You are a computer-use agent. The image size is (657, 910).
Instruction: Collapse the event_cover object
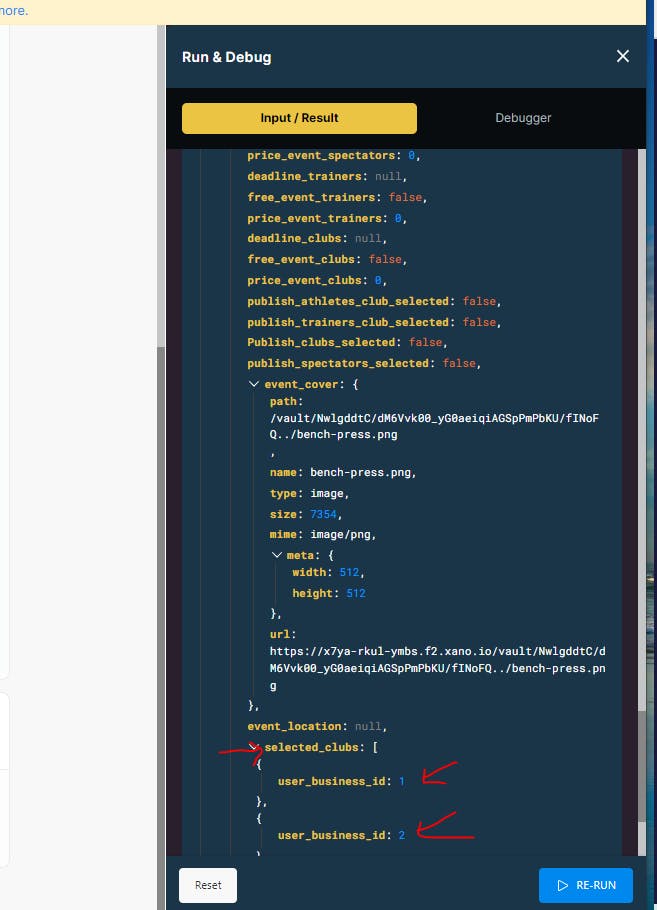pos(254,384)
